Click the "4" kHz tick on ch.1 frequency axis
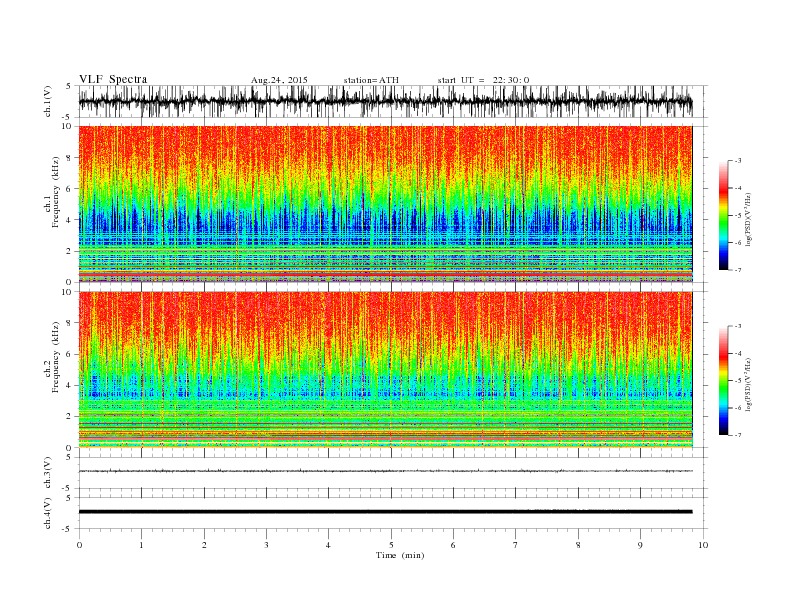The height and width of the screenshot is (612, 792). [69, 220]
